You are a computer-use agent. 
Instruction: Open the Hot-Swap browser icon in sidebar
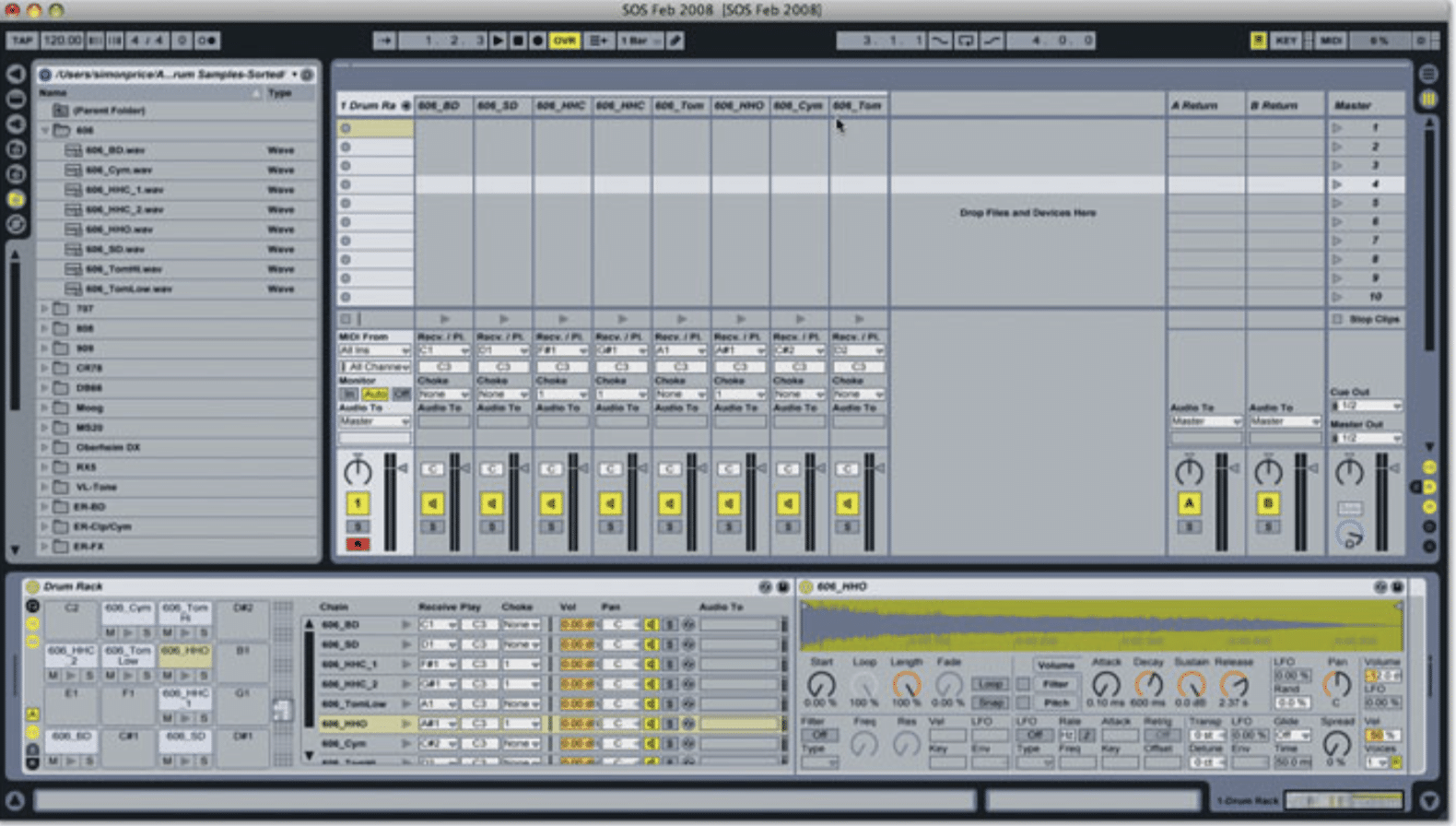(x=16, y=224)
